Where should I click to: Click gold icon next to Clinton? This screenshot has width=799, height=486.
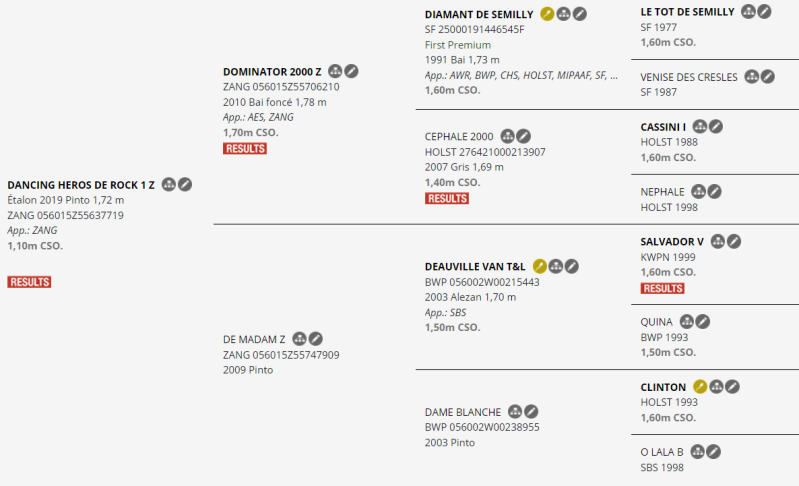point(700,386)
